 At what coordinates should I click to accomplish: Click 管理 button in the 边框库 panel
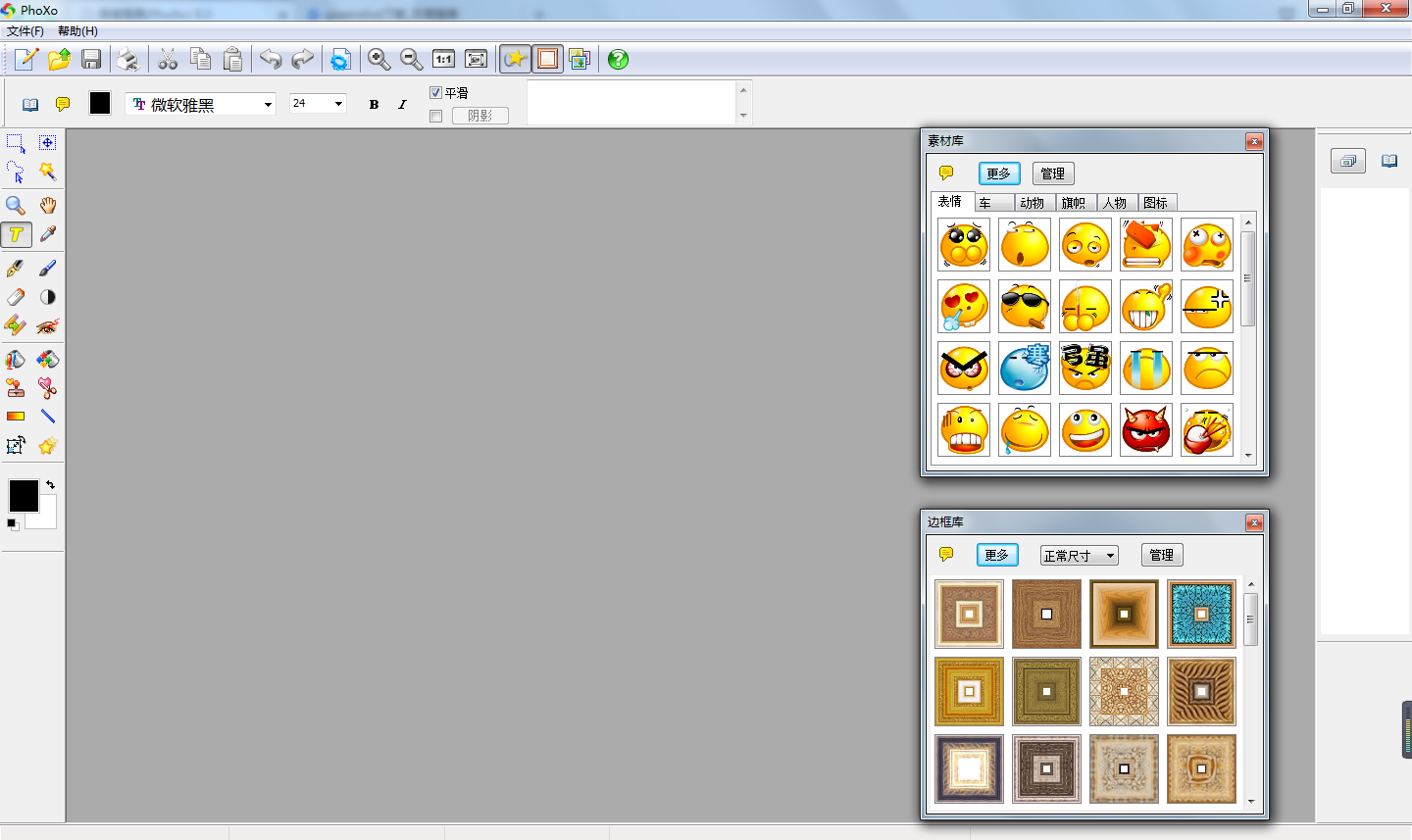click(x=1162, y=555)
